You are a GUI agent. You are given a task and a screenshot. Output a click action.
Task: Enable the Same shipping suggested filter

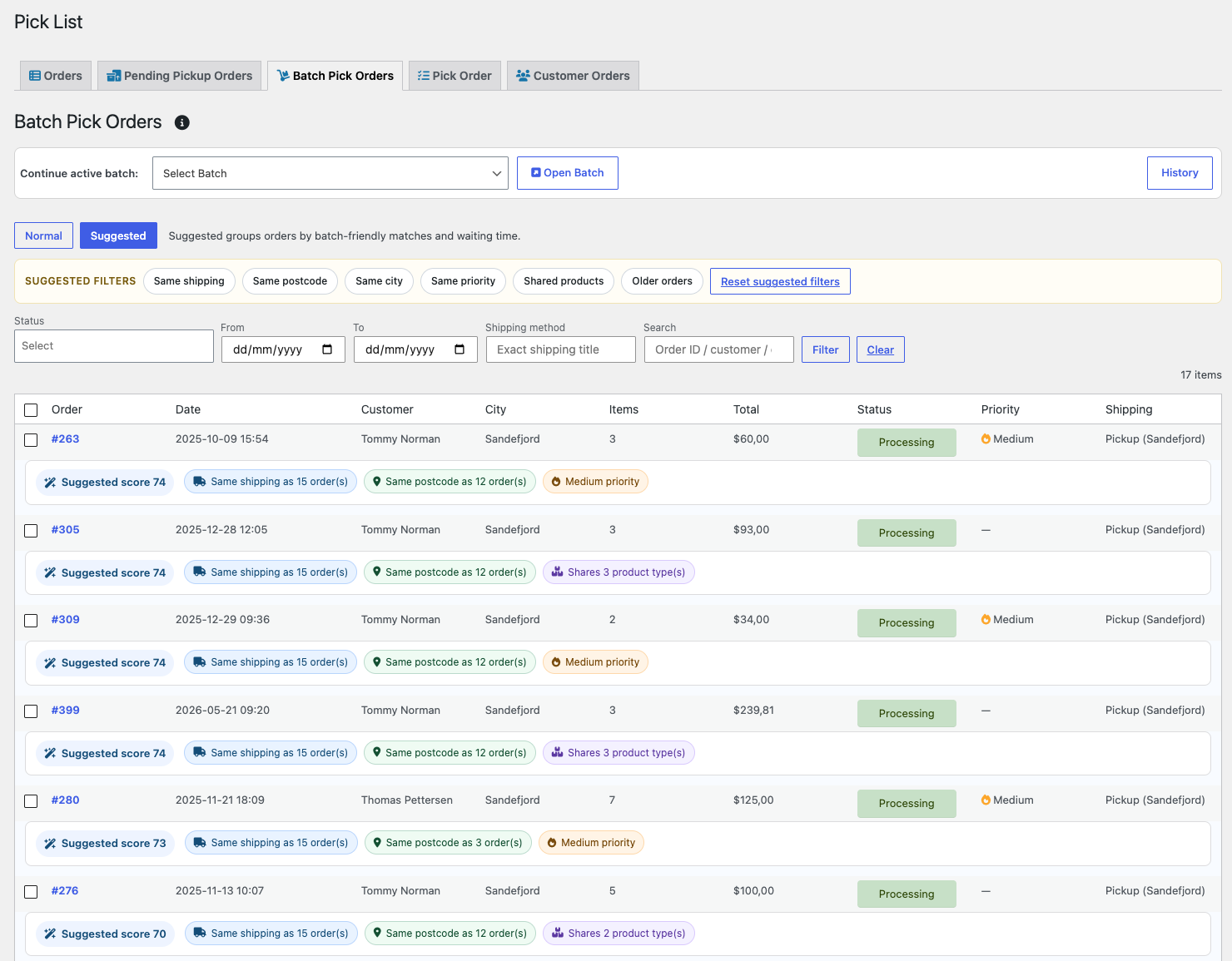point(189,281)
